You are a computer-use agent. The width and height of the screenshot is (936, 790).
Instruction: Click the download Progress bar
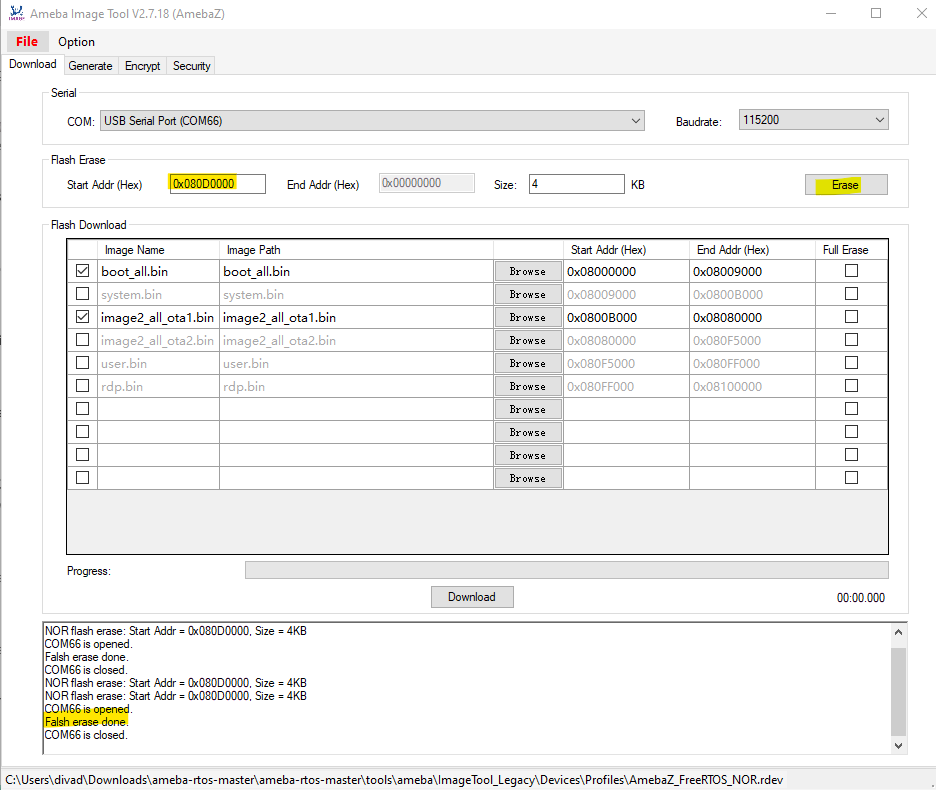click(x=566, y=570)
